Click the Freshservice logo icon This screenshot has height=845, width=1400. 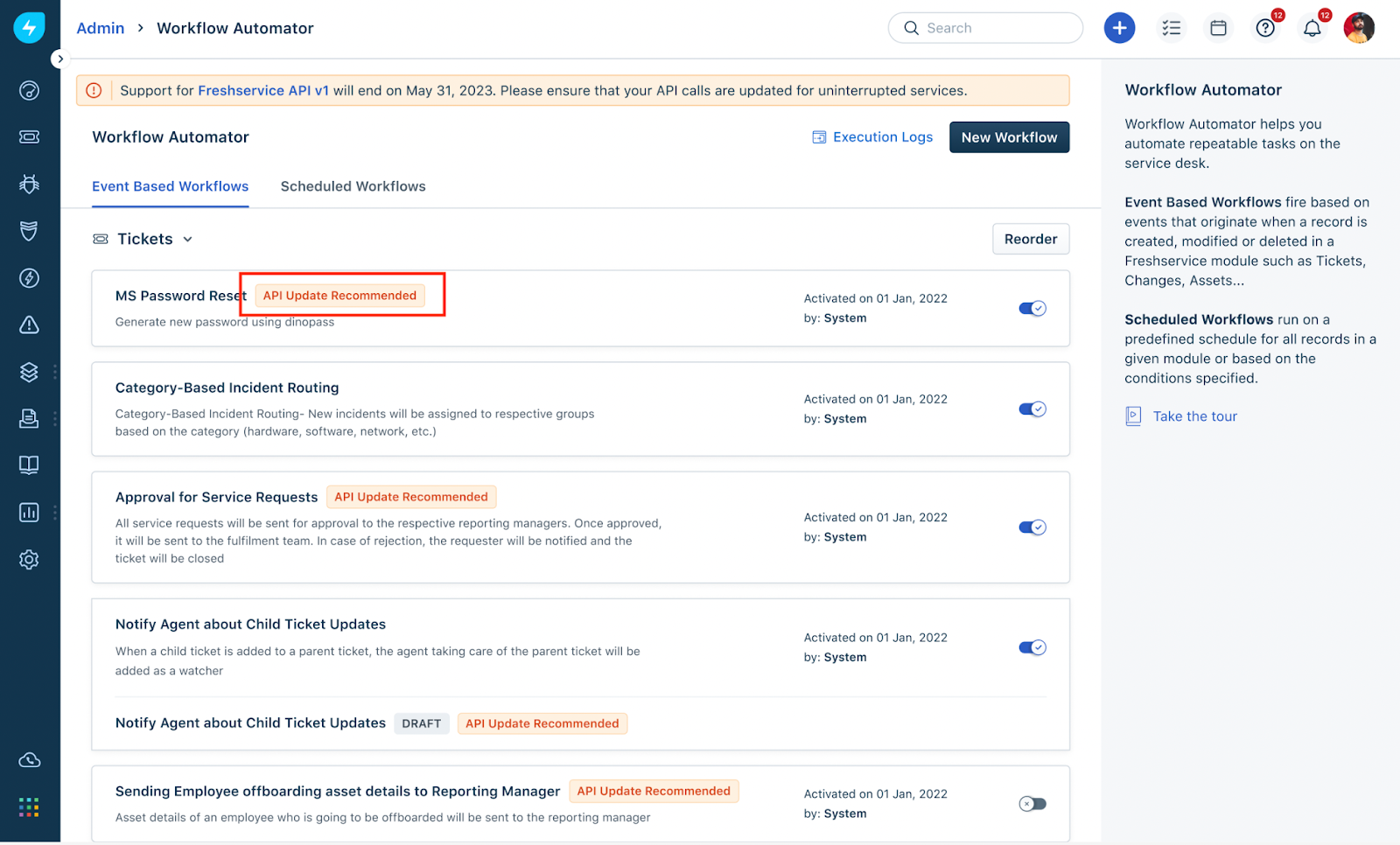tap(29, 28)
